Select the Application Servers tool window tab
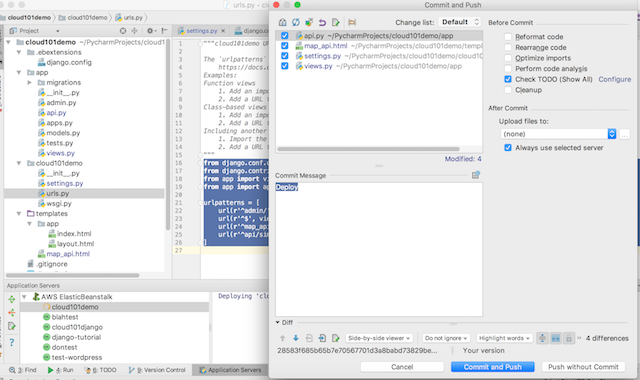640x380 pixels. (x=231, y=370)
